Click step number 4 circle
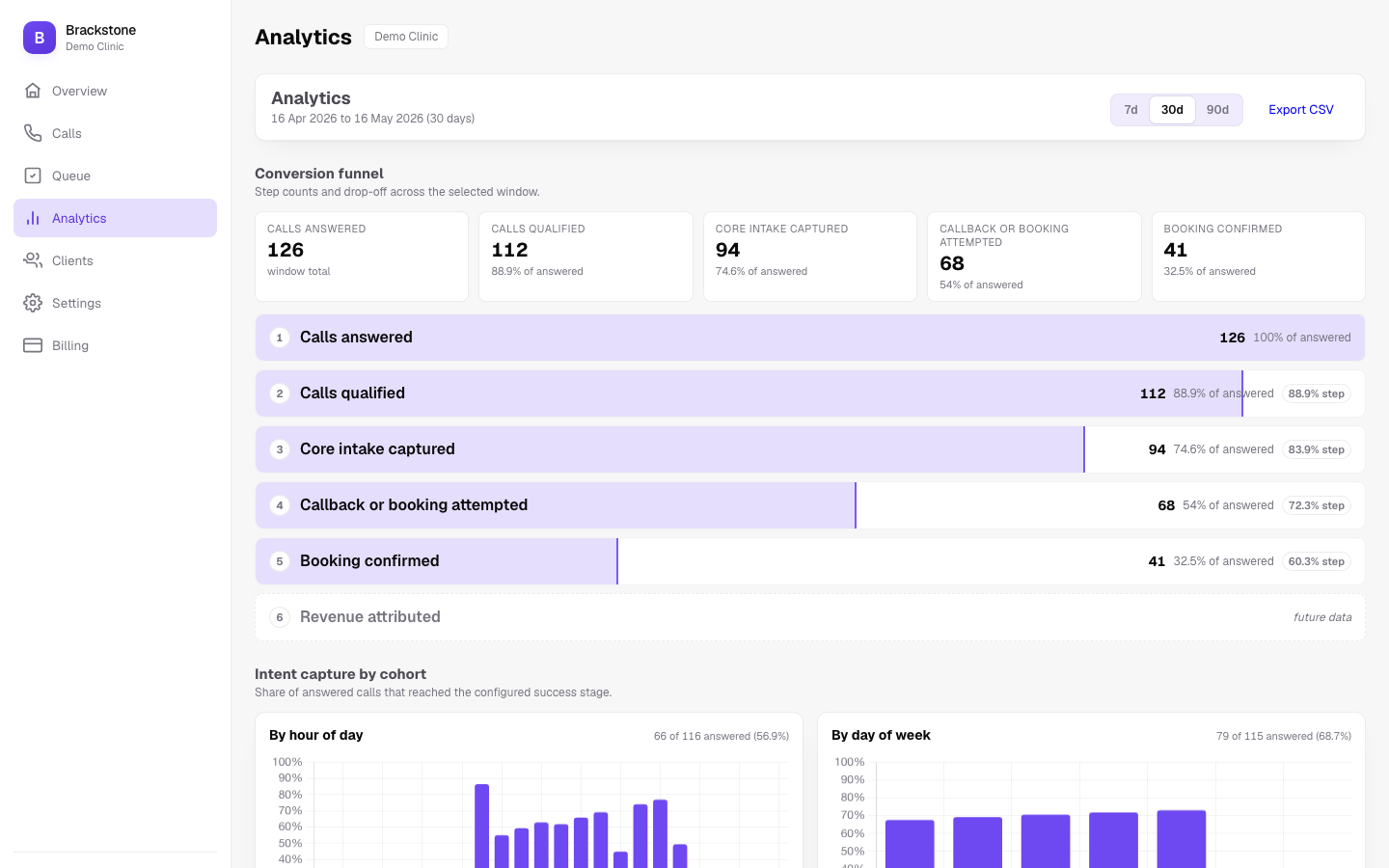The image size is (1389, 868). [280, 505]
